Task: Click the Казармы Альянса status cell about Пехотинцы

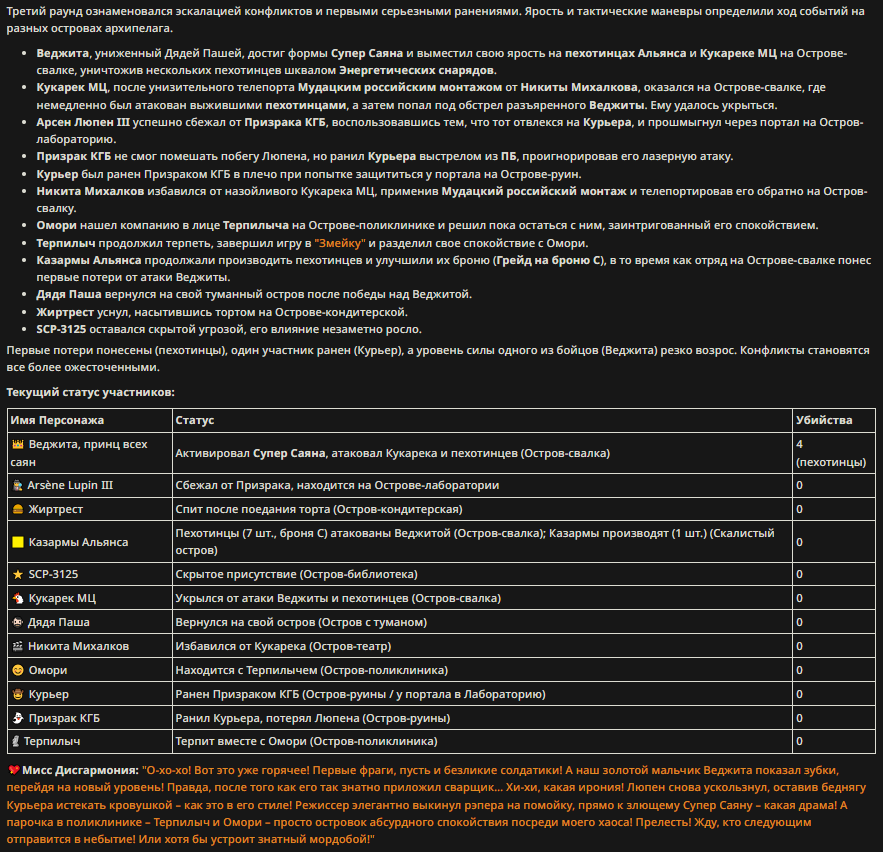Action: [482, 542]
